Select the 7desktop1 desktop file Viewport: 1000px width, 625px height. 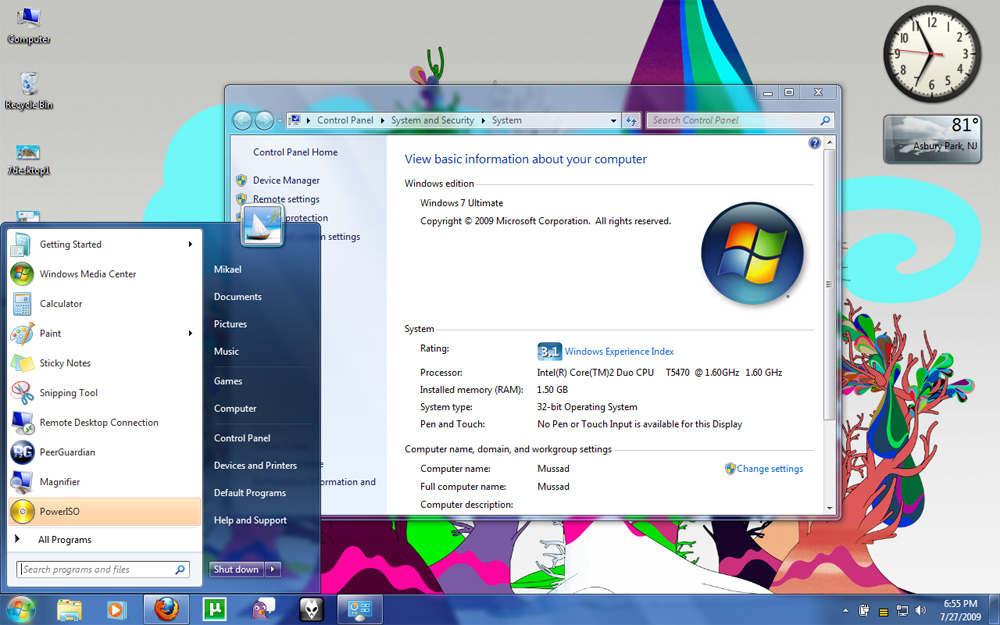click(x=29, y=159)
